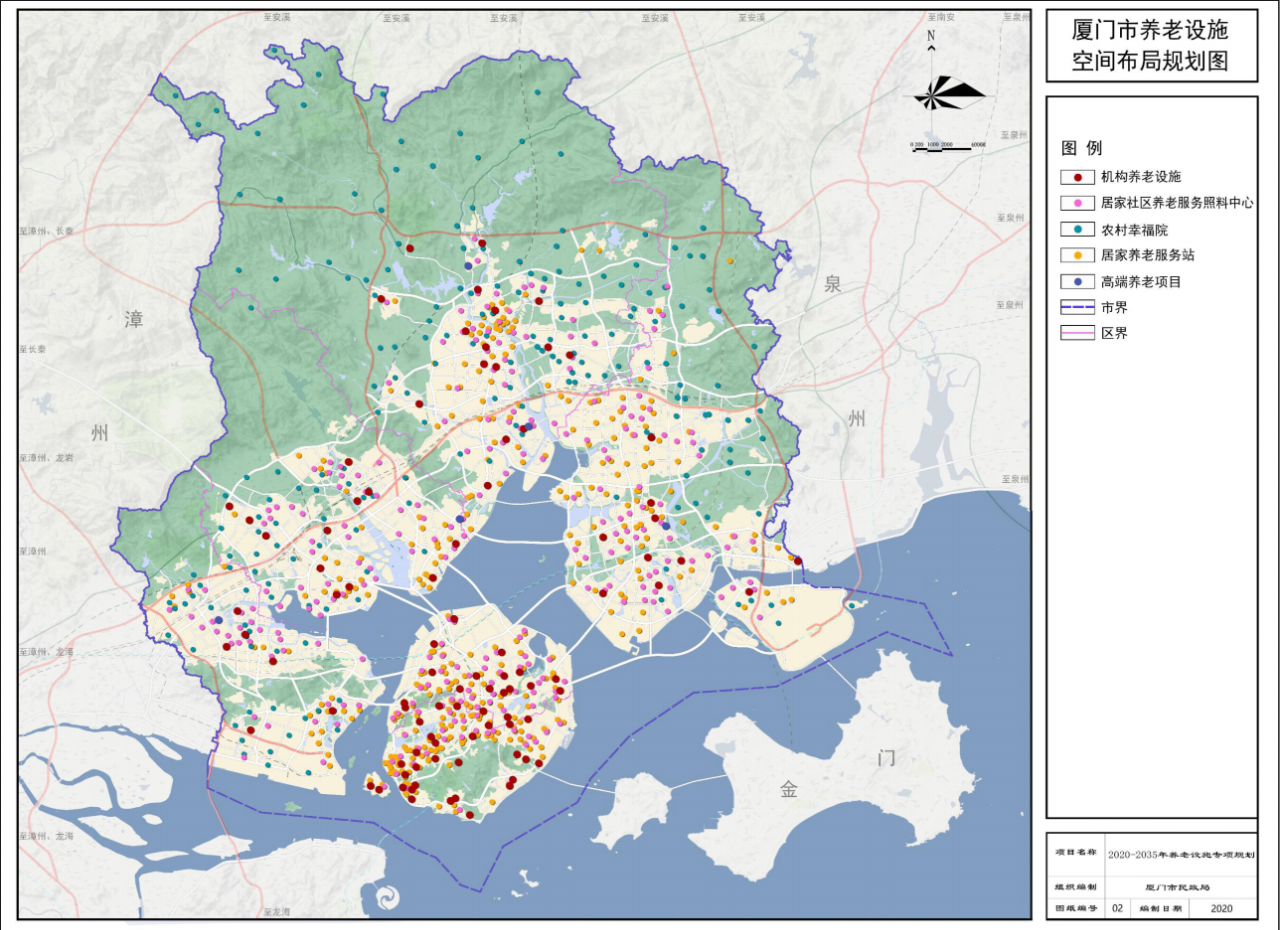
Task: Click the pink 居家社区养老服务照料中心 legend dot
Action: (x=1077, y=203)
